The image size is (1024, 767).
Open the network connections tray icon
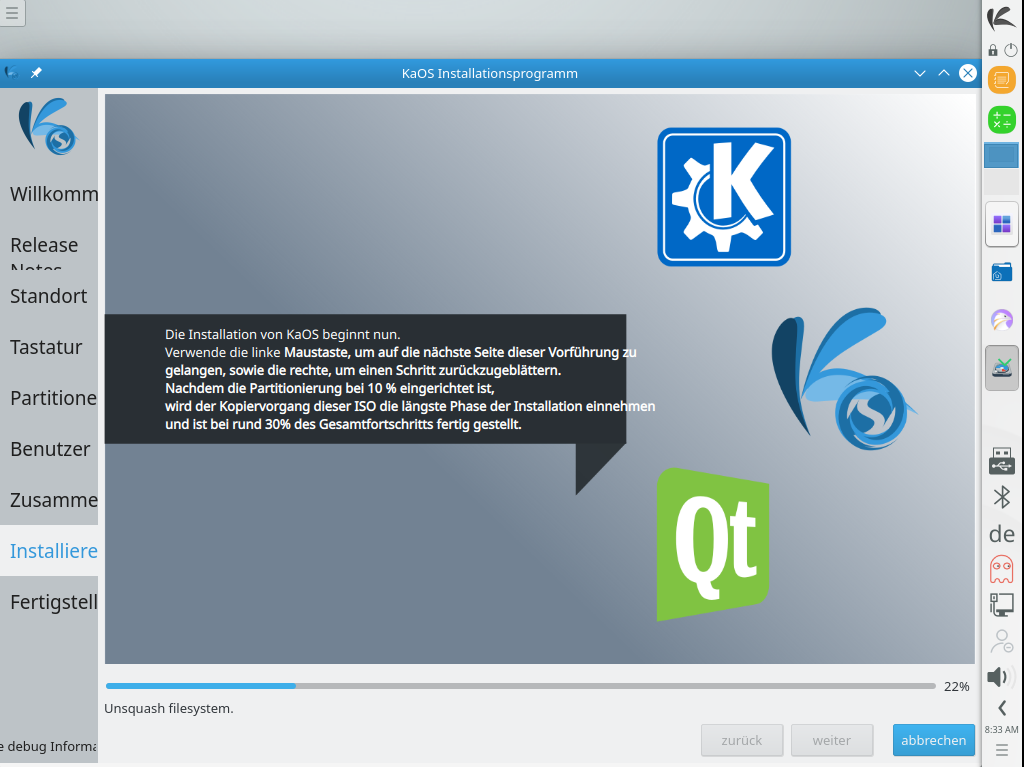click(x=1001, y=605)
